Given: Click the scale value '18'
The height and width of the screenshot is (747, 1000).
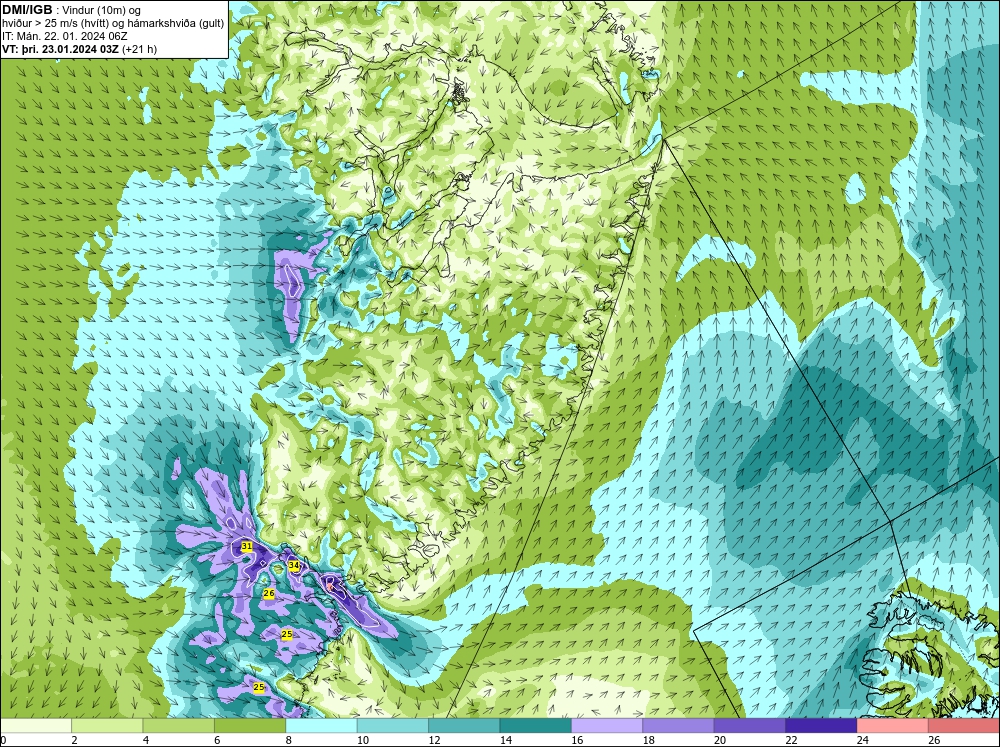Looking at the screenshot, I should 648,740.
